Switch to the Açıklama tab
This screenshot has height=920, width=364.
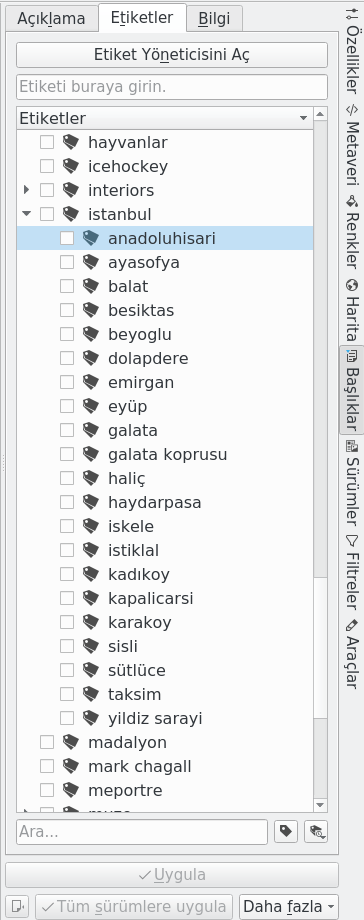pyautogui.click(x=51, y=19)
